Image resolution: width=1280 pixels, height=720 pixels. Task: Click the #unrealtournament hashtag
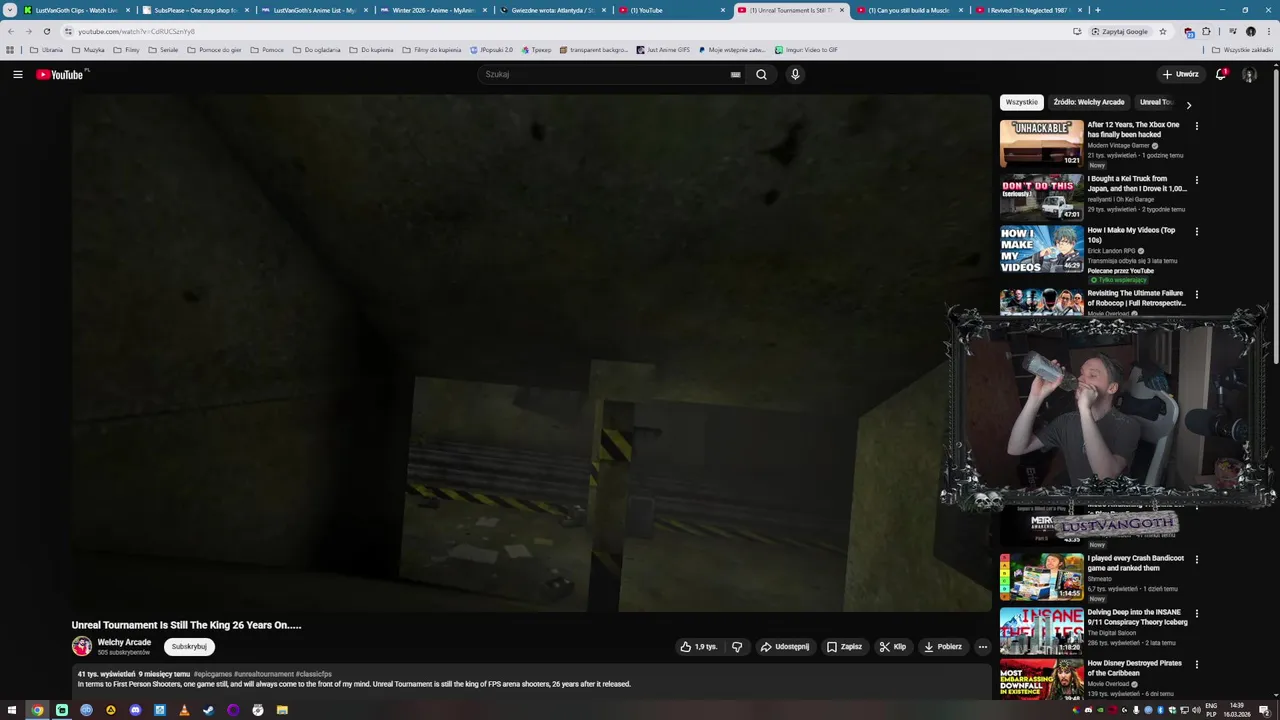(x=264, y=674)
